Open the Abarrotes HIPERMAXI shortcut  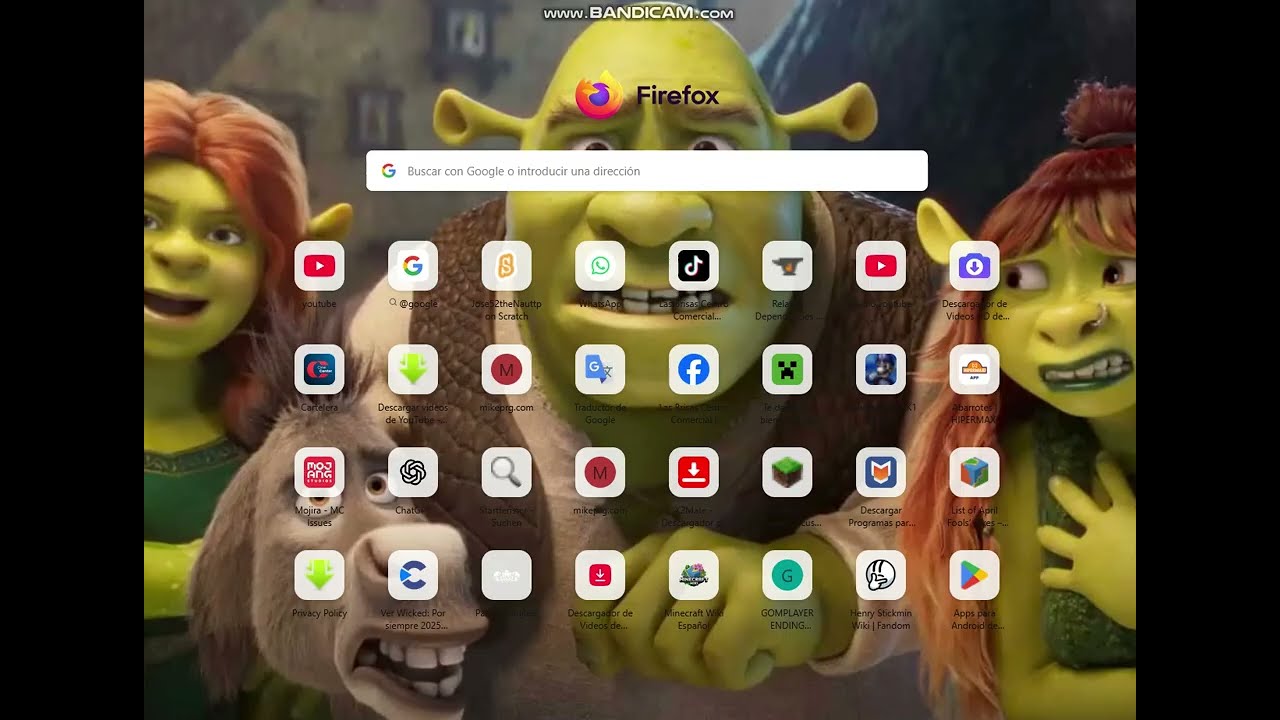point(974,370)
